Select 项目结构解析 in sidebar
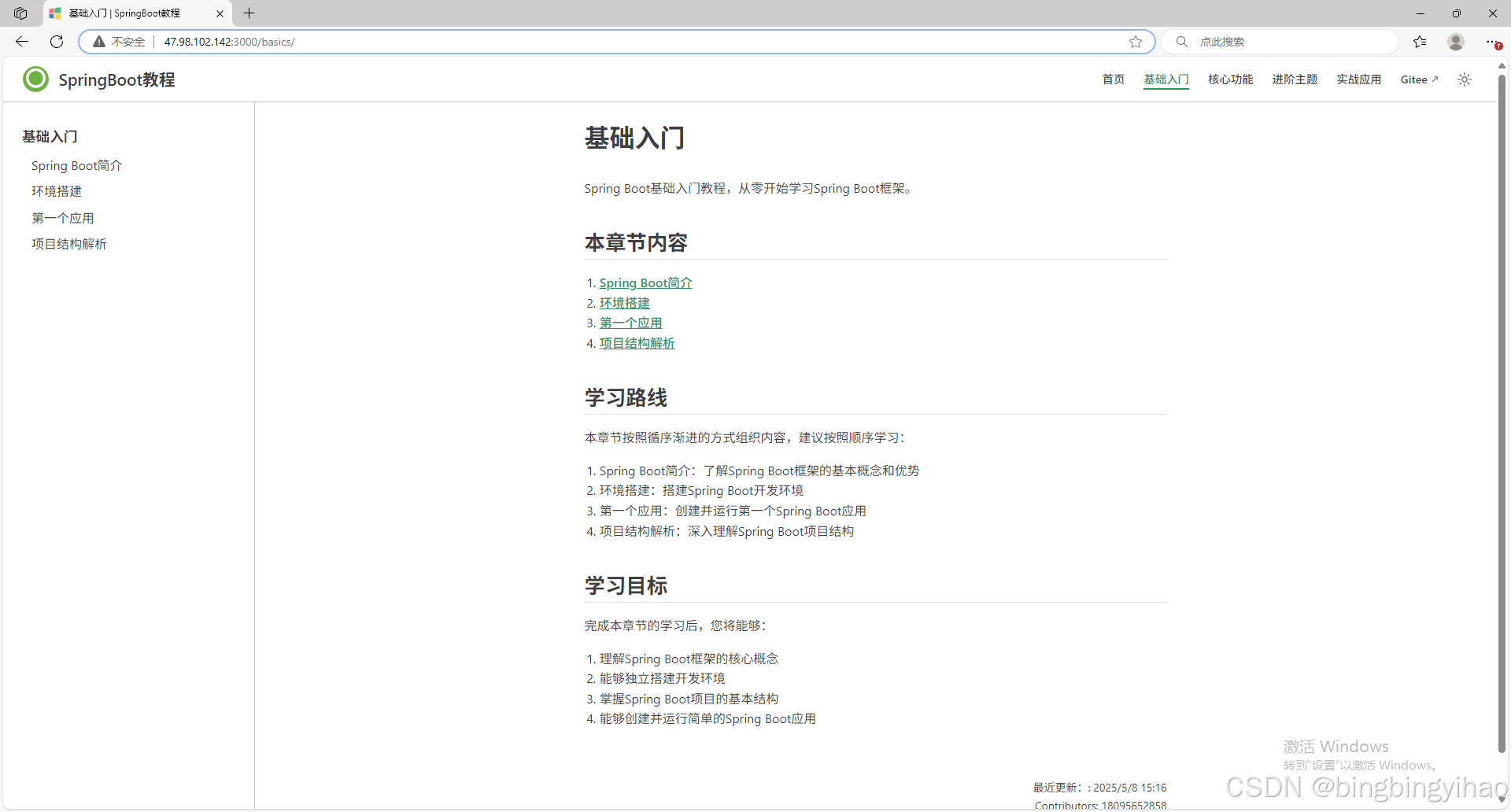1511x812 pixels. (69, 244)
